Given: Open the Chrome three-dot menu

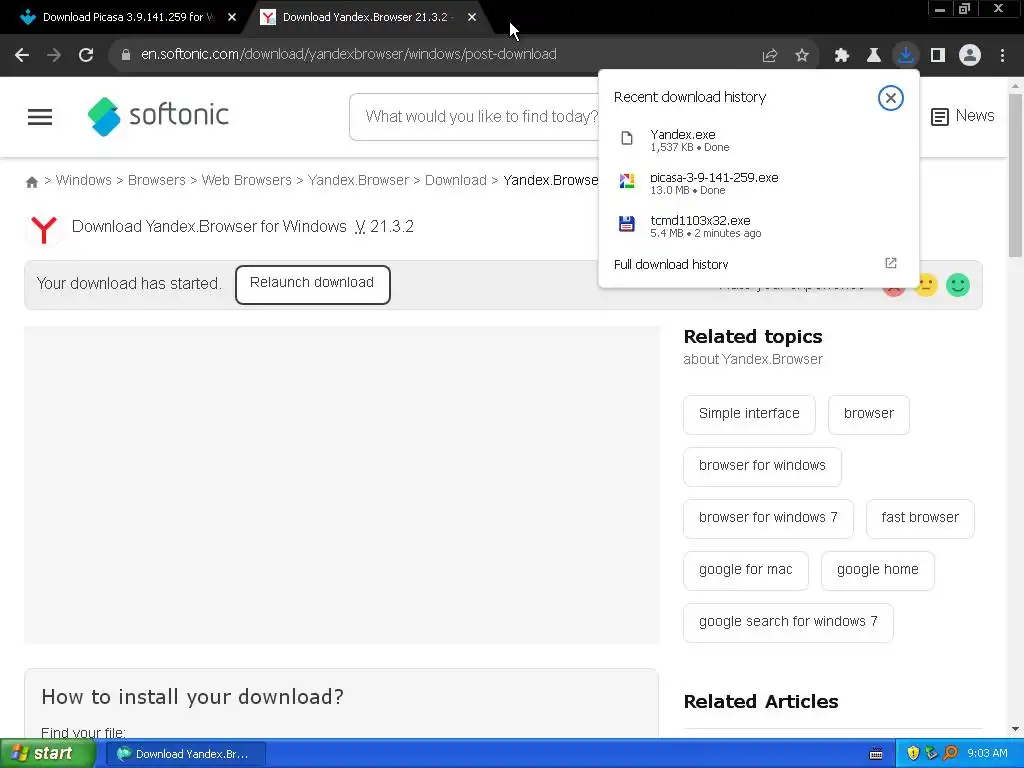Looking at the screenshot, I should (1002, 56).
